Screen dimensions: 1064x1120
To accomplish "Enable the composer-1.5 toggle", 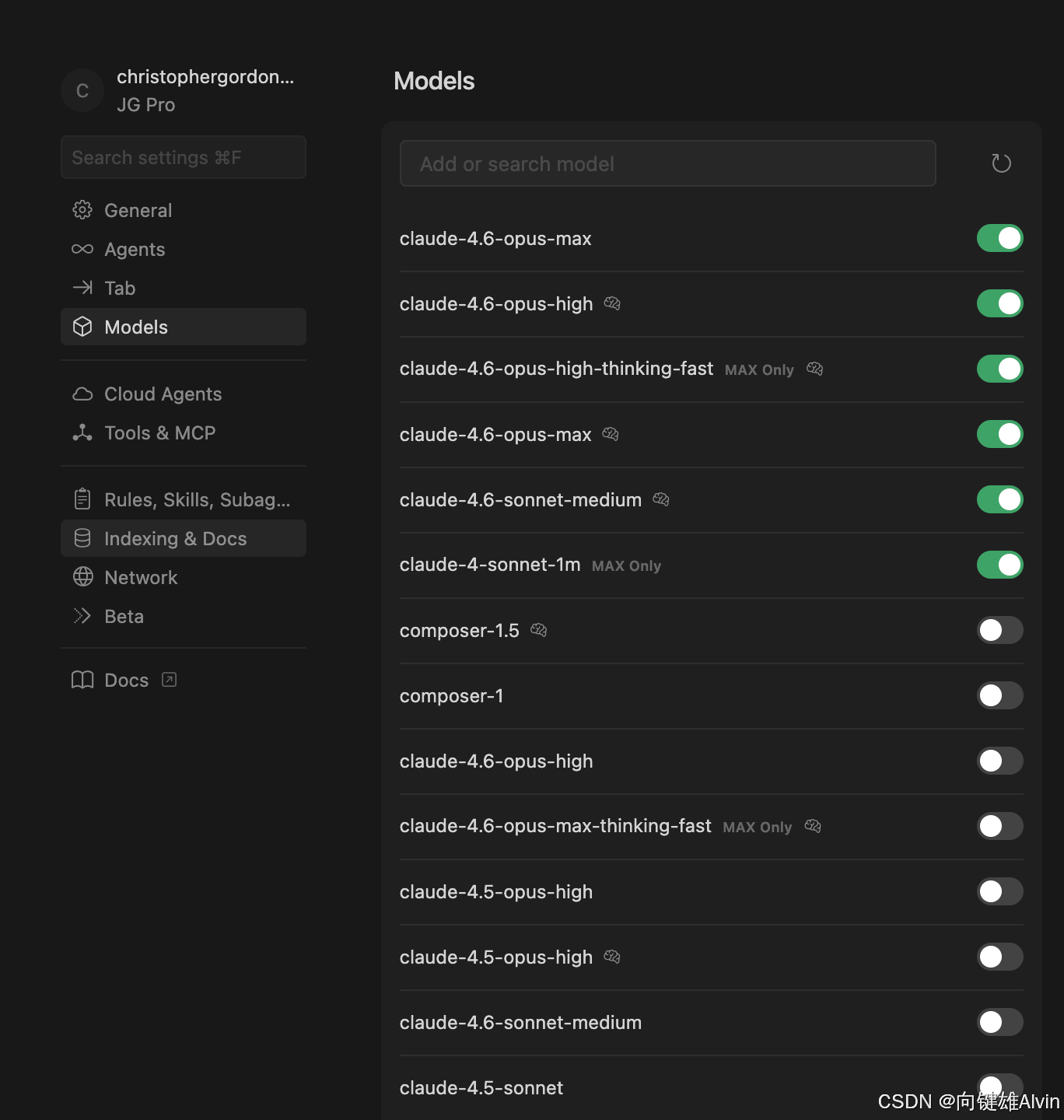I will coord(999,630).
